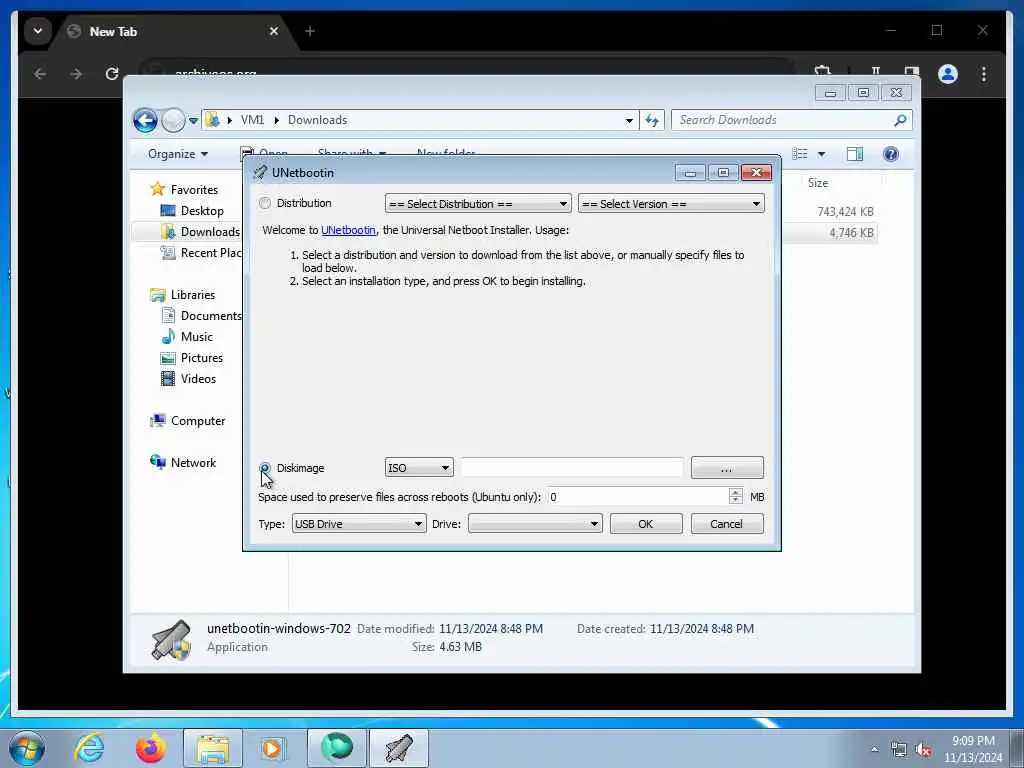Click the change view icon in Explorer

pyautogui.click(x=800, y=154)
